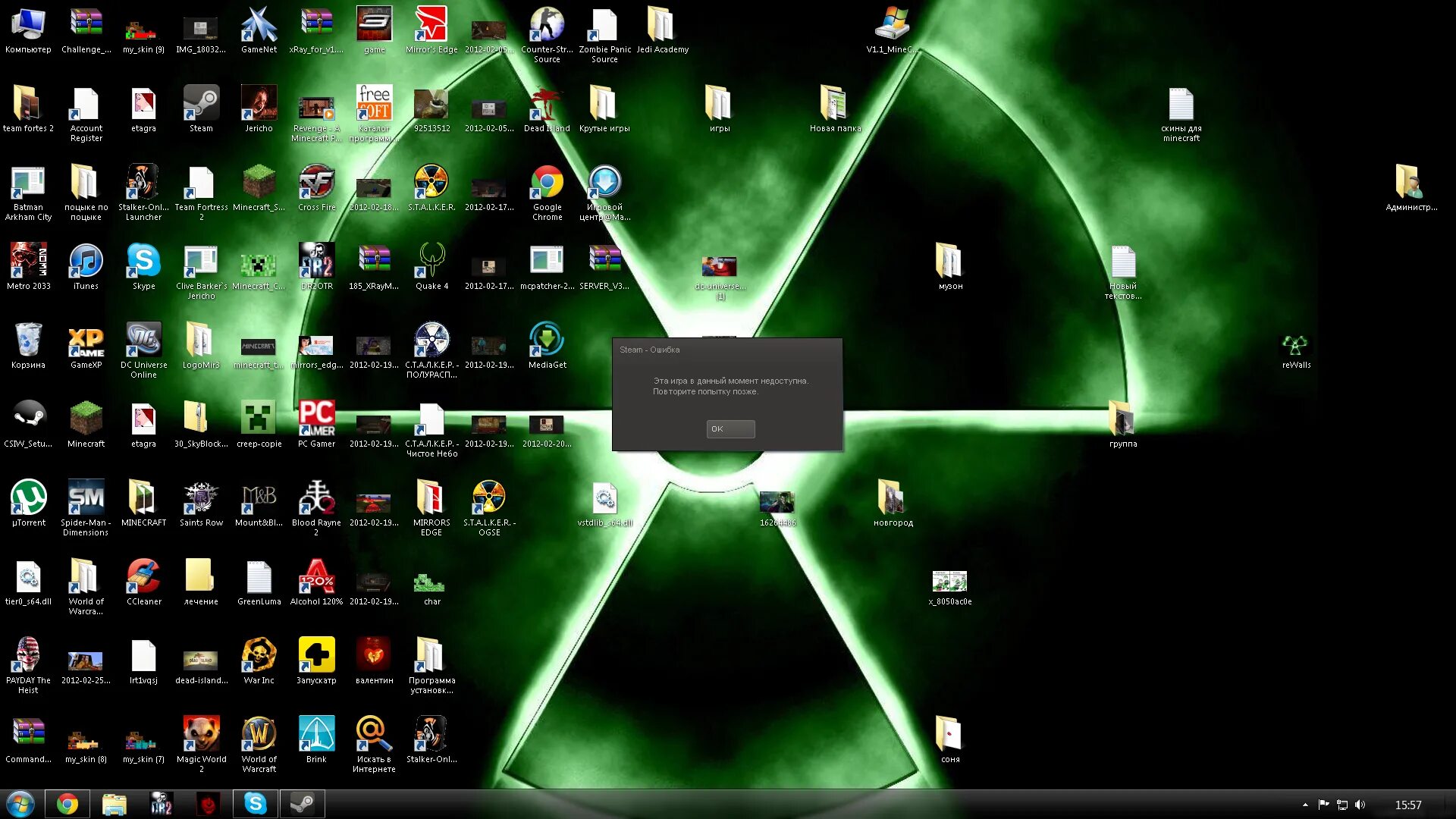
Task: Open the DC Universe Online icon
Action: click(143, 340)
